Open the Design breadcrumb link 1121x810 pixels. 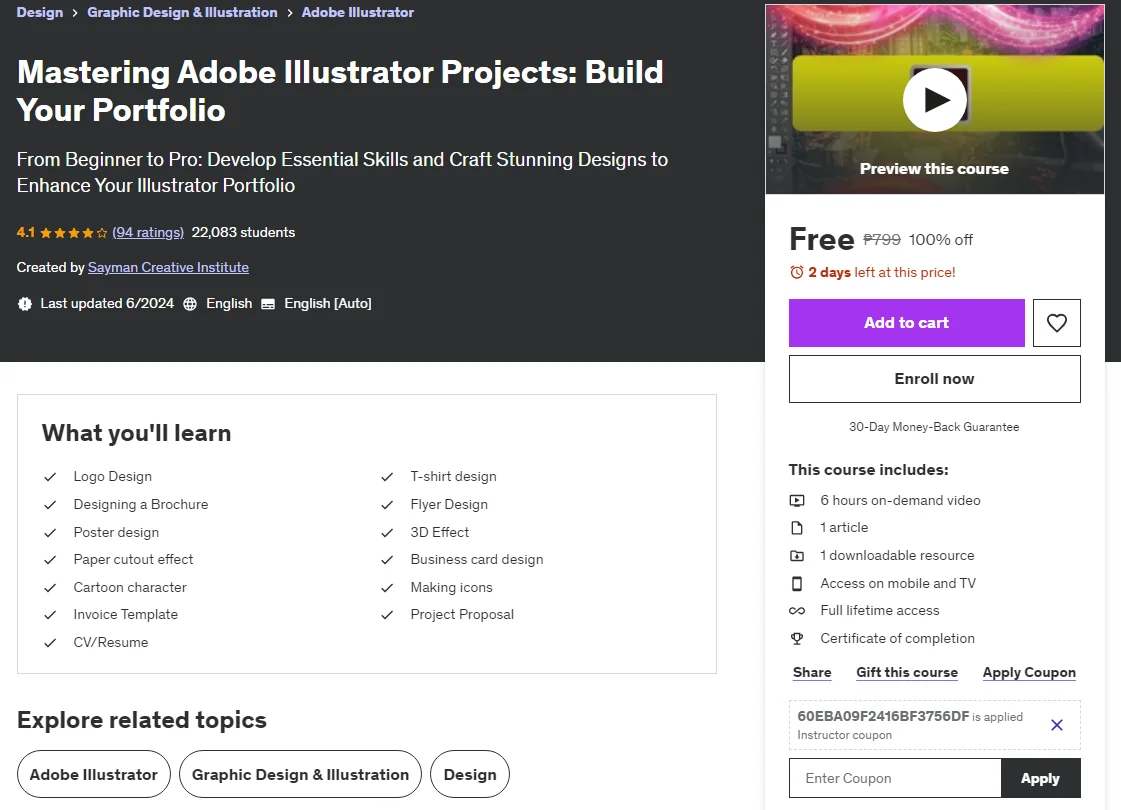[x=39, y=12]
